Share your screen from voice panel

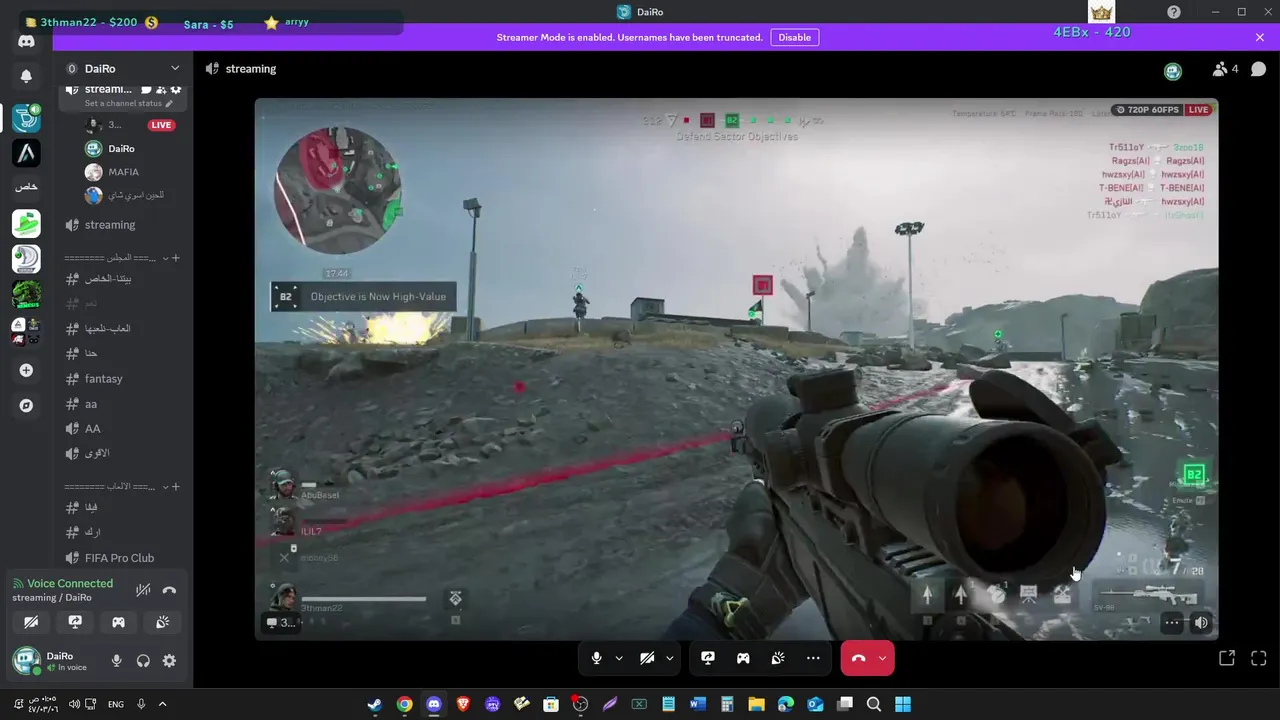point(75,622)
